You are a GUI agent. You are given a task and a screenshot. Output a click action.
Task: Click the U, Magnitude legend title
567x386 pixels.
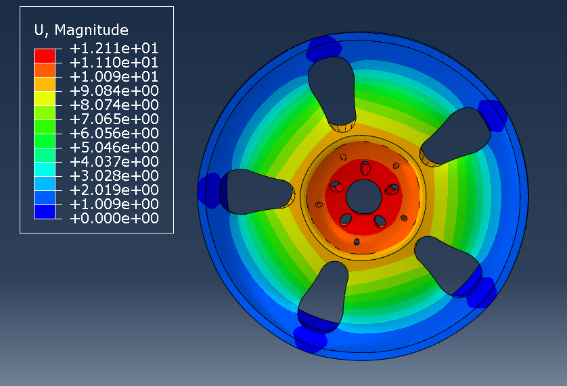[x=81, y=30]
